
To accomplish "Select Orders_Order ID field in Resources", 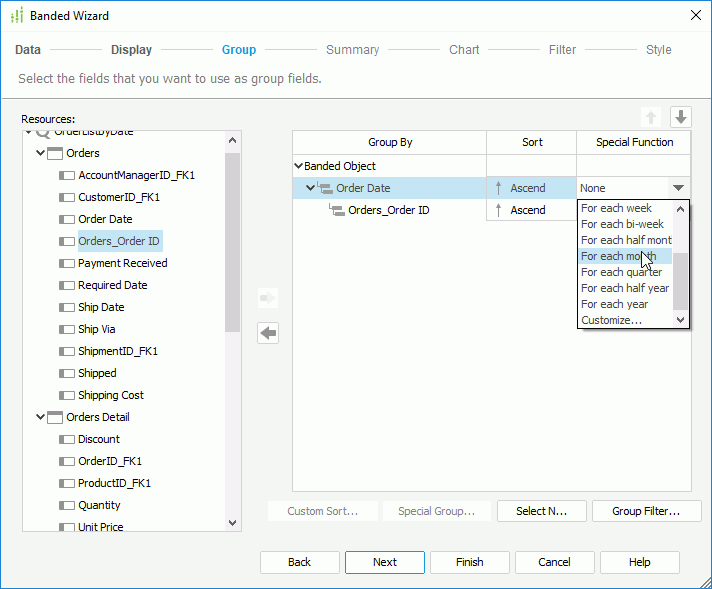I will point(119,241).
